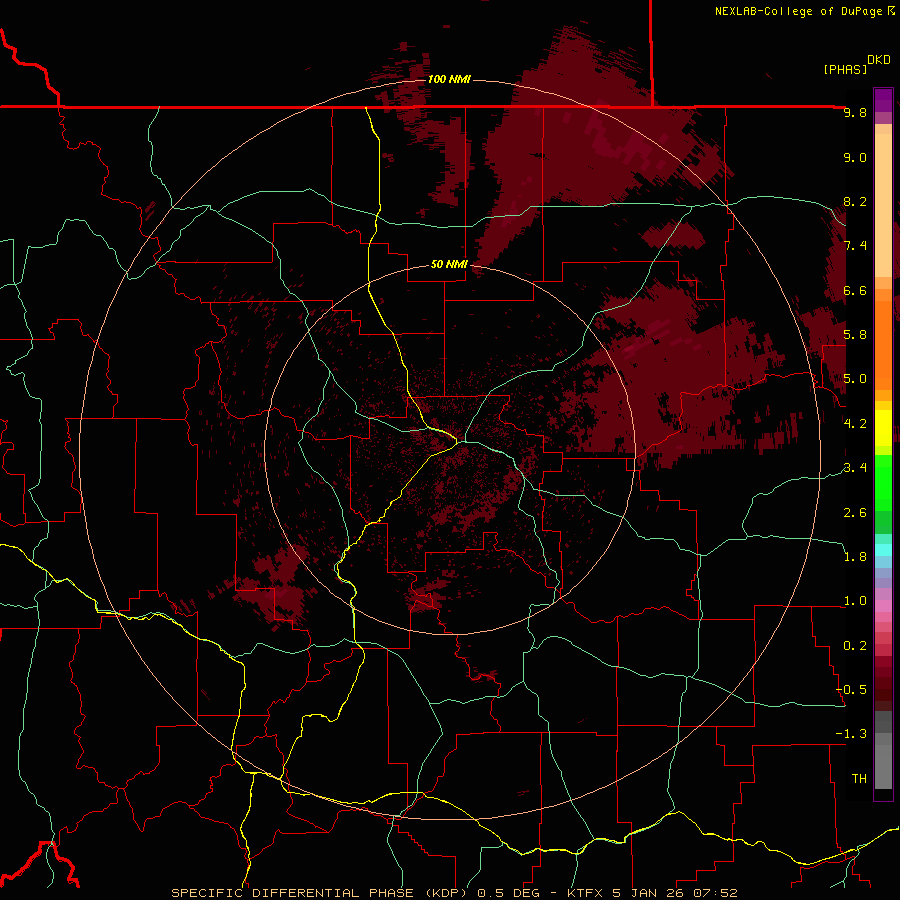The height and width of the screenshot is (900, 900).
Task: Click the KTFX radar site identifier
Action: click(x=586, y=893)
